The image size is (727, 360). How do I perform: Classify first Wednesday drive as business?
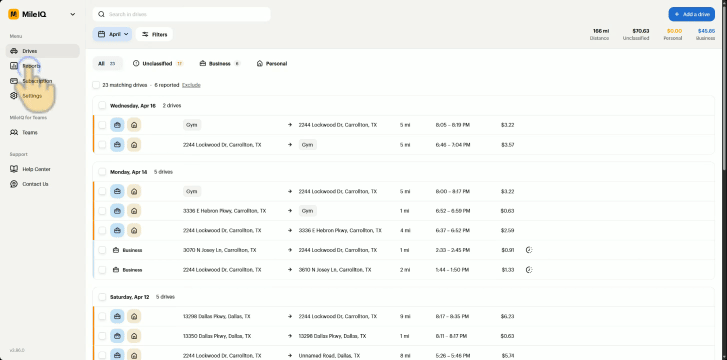click(x=117, y=125)
